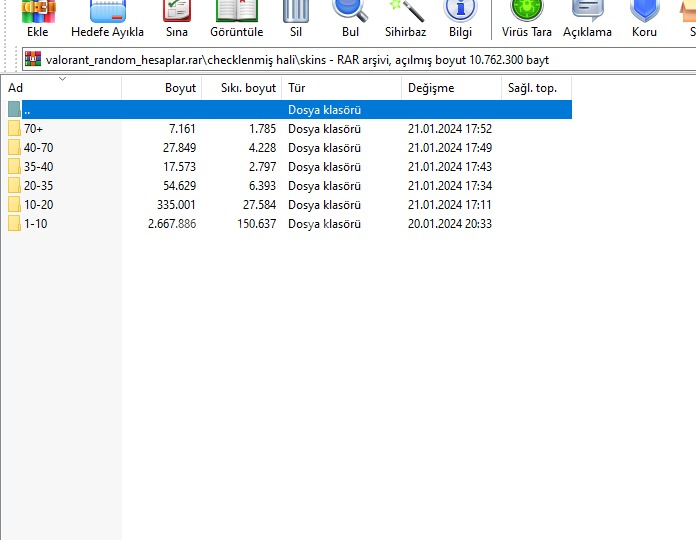Click the archive path address field
This screenshot has height=540, width=696.
[x=359, y=59]
